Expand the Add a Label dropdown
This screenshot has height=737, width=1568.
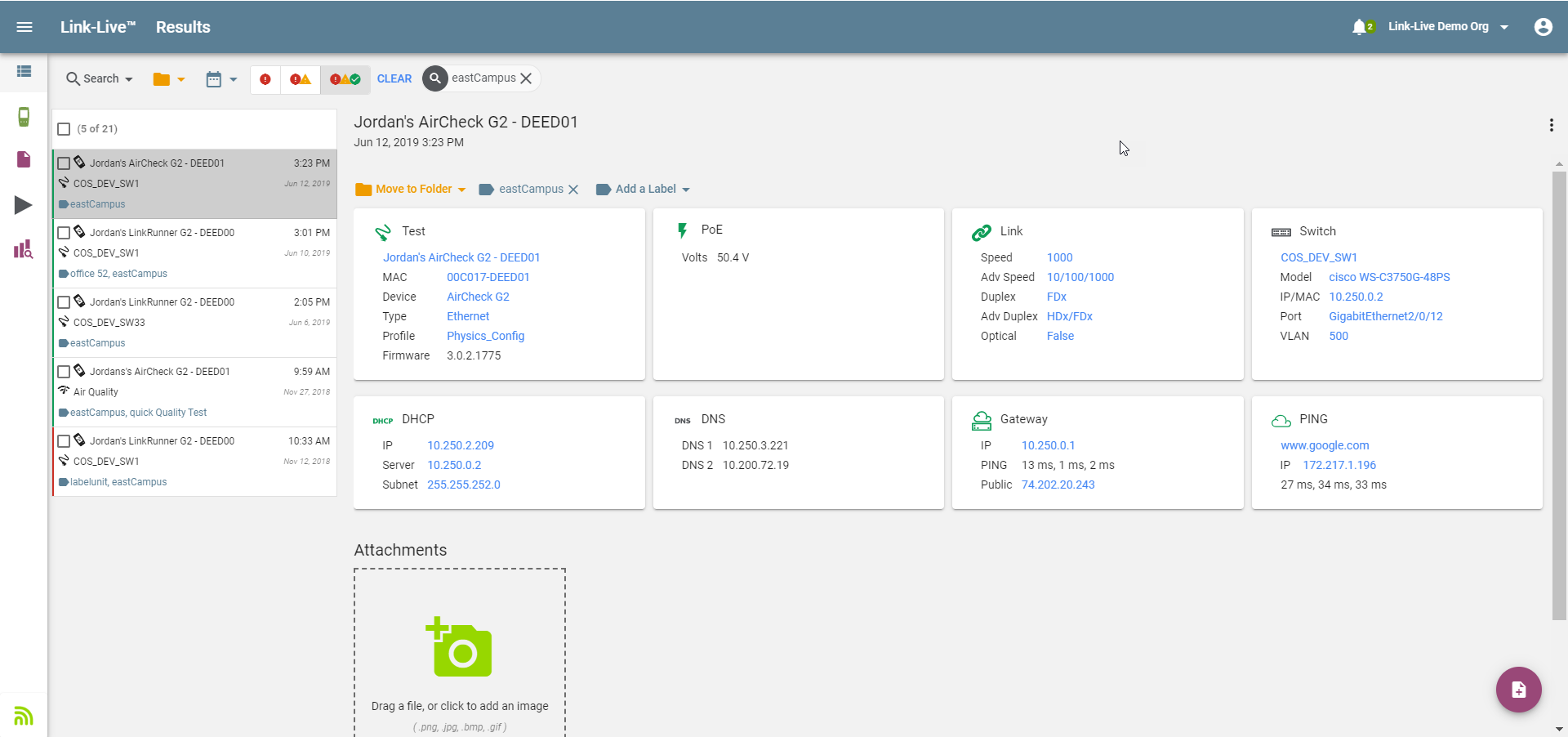644,190
